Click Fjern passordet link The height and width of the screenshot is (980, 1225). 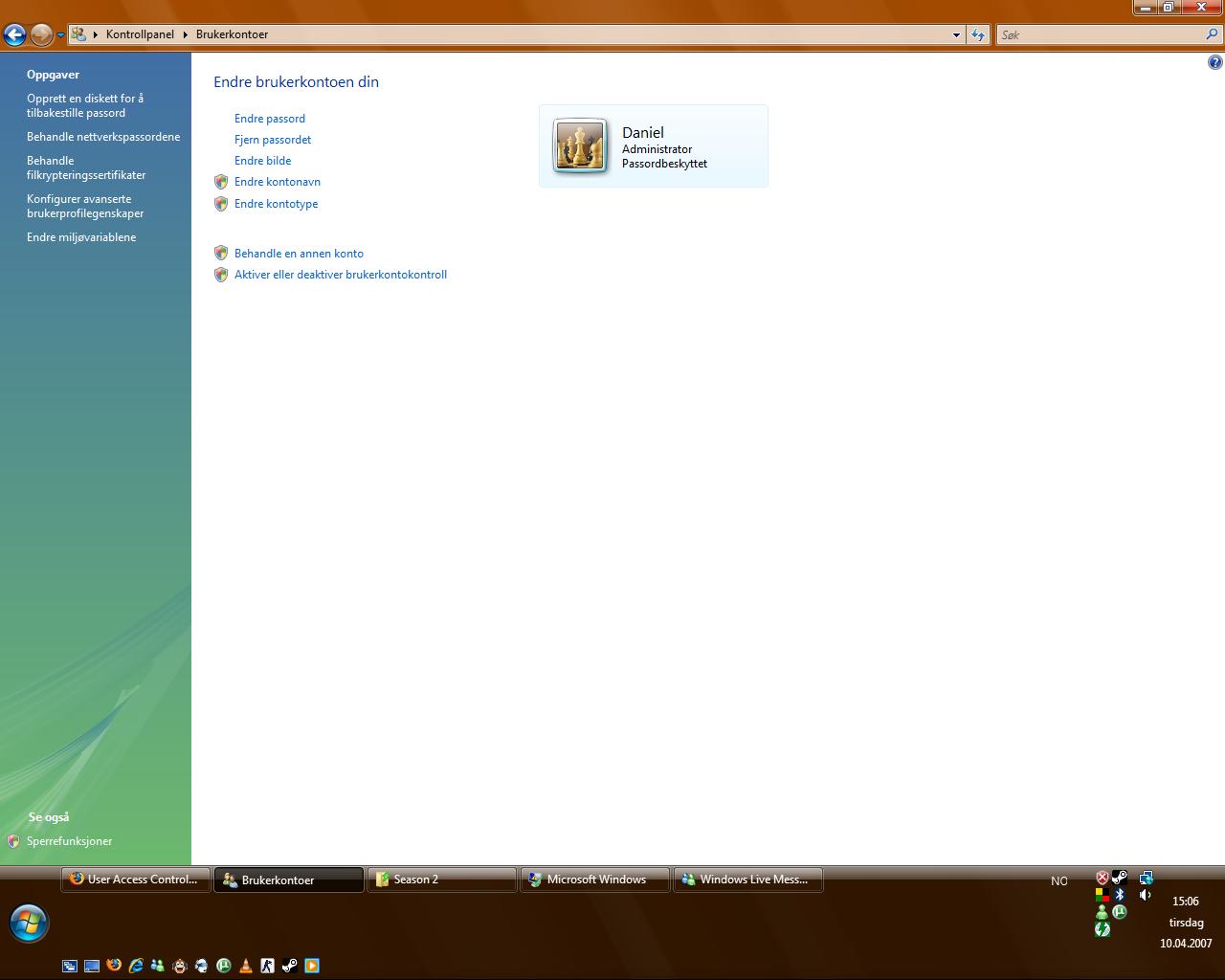tap(273, 140)
